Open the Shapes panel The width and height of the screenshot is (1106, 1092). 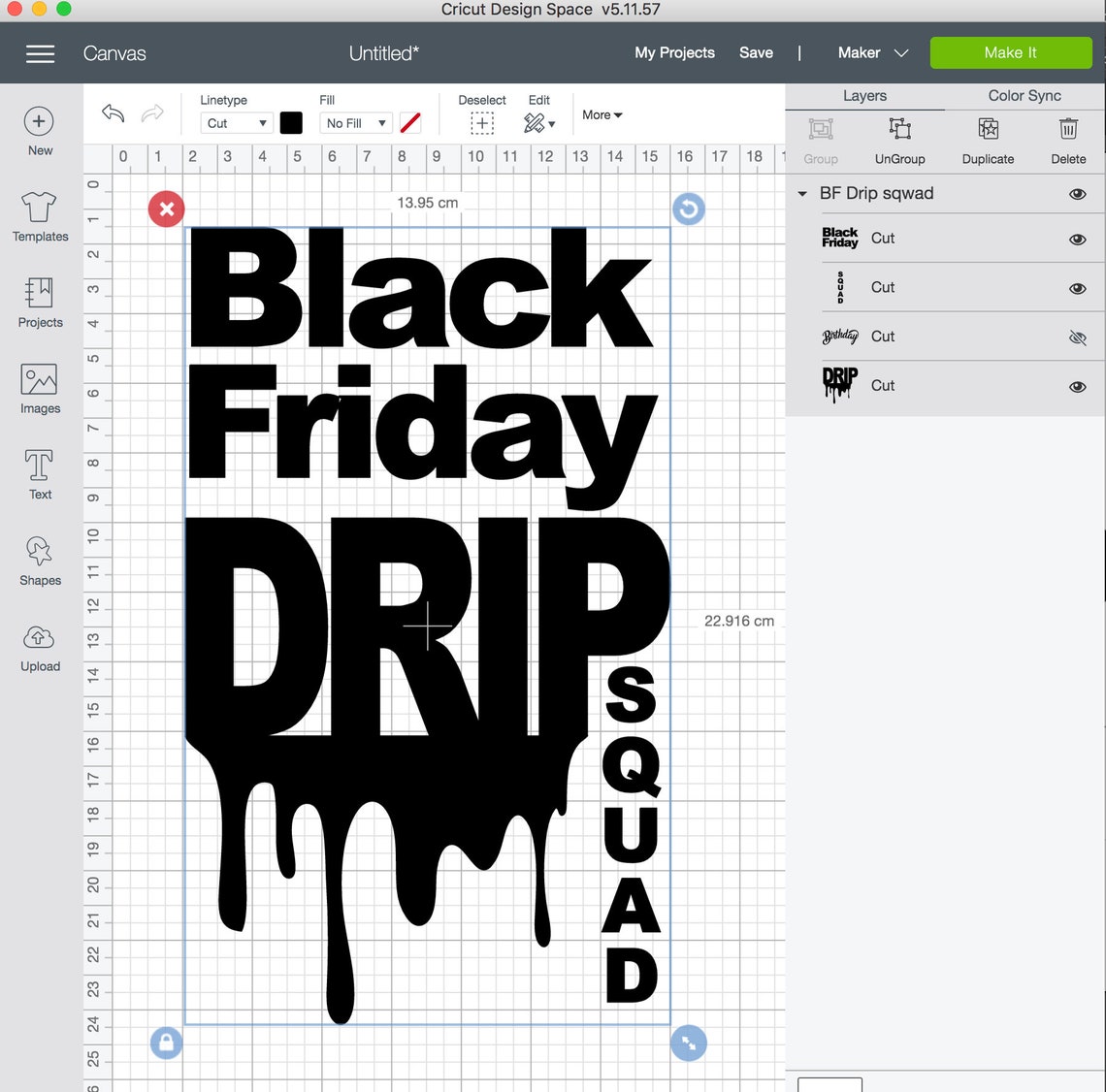39,561
